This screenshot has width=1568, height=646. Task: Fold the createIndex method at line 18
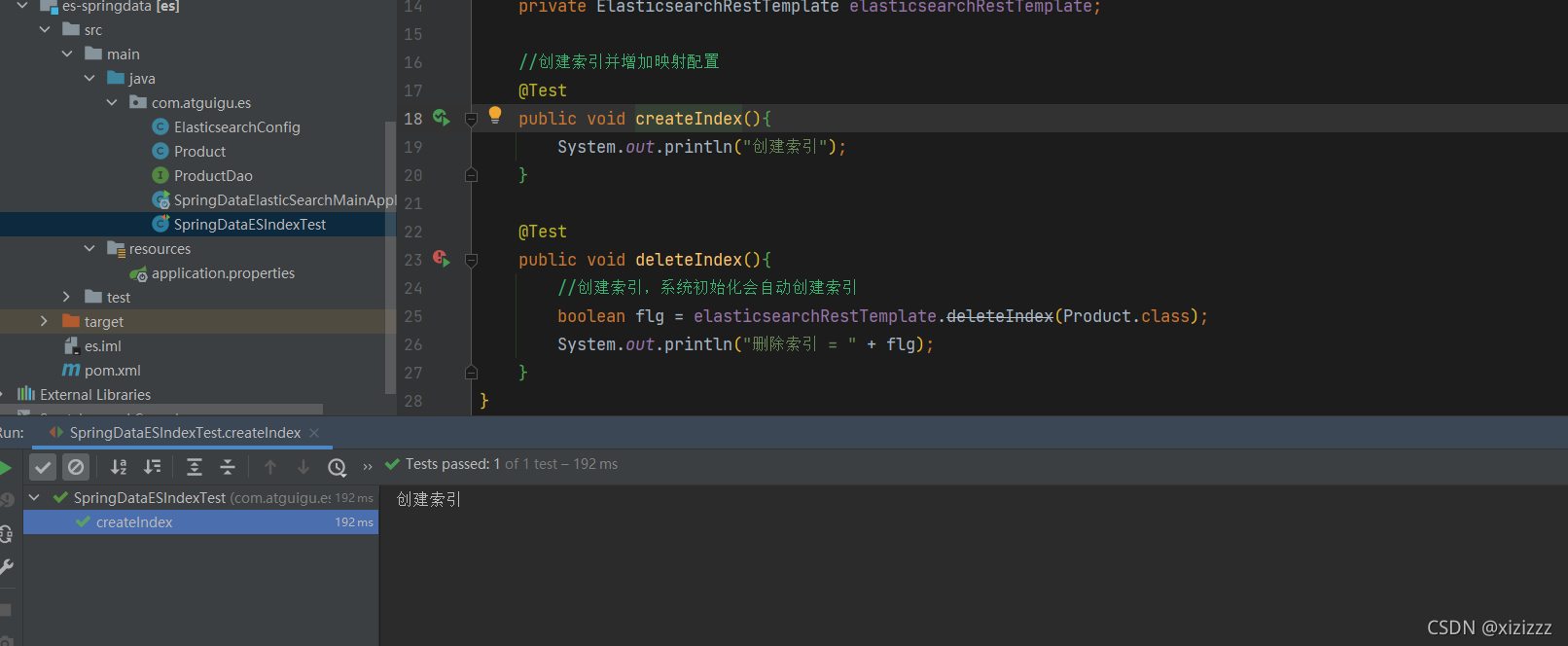tap(471, 119)
